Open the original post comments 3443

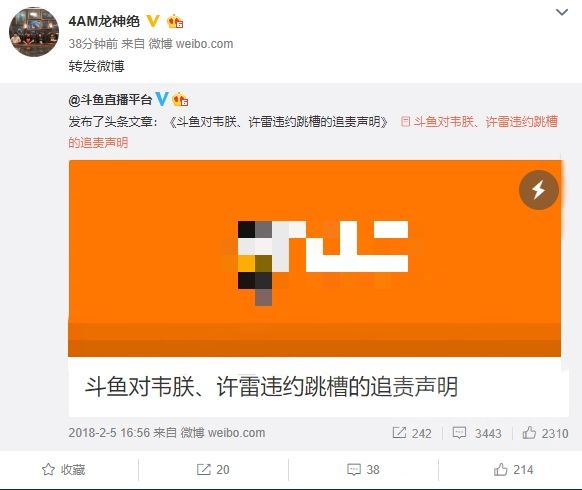(477, 433)
